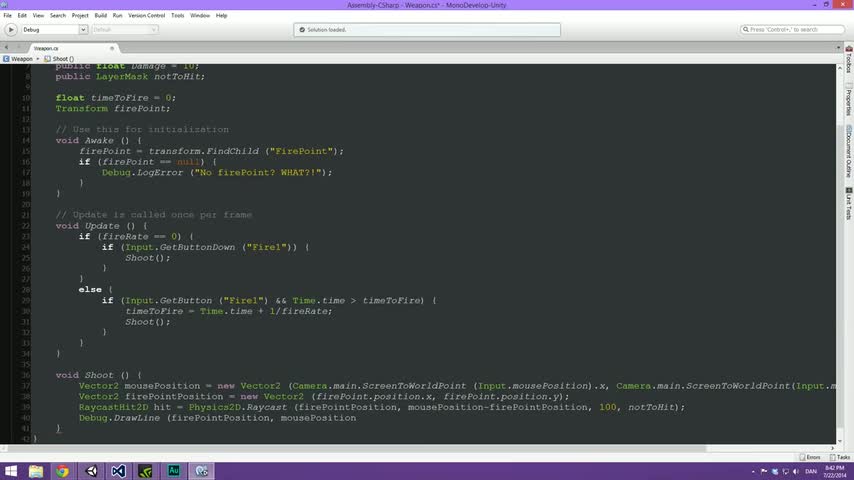Screen dimensions: 854x480
Task: Open the Help menu
Action: 221,16
